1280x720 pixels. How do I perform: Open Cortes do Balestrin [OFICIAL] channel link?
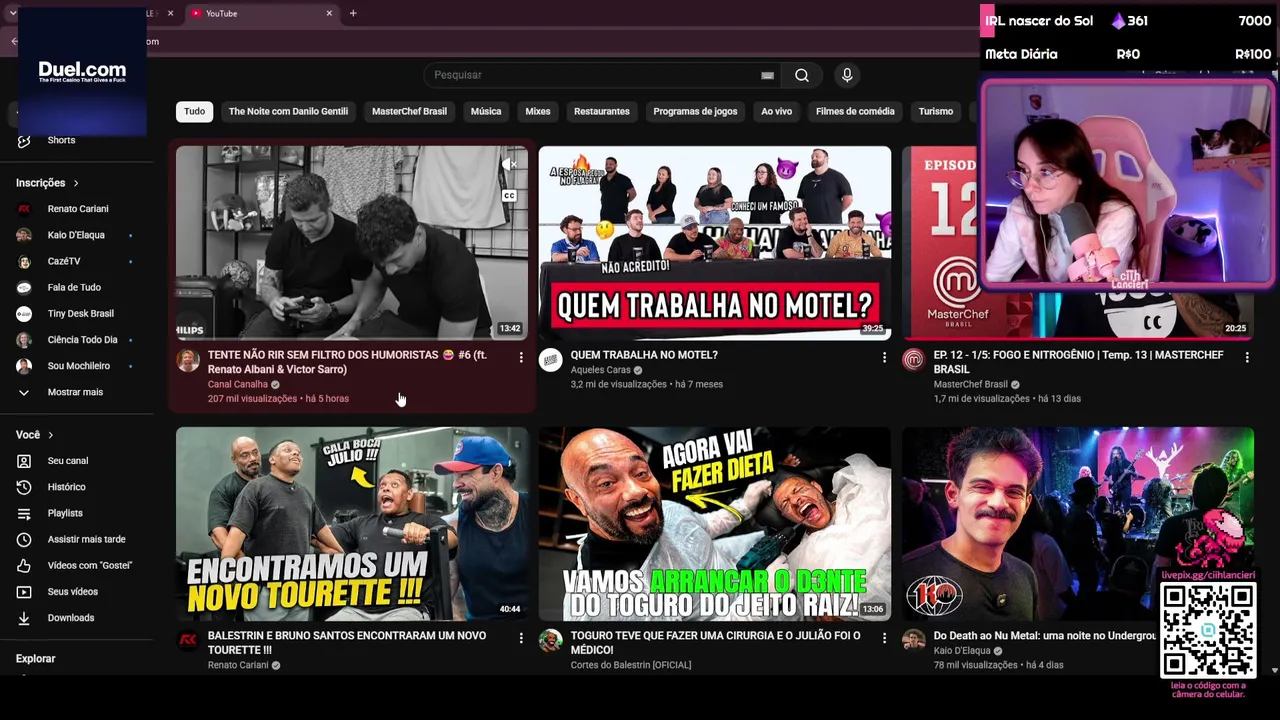(x=631, y=665)
